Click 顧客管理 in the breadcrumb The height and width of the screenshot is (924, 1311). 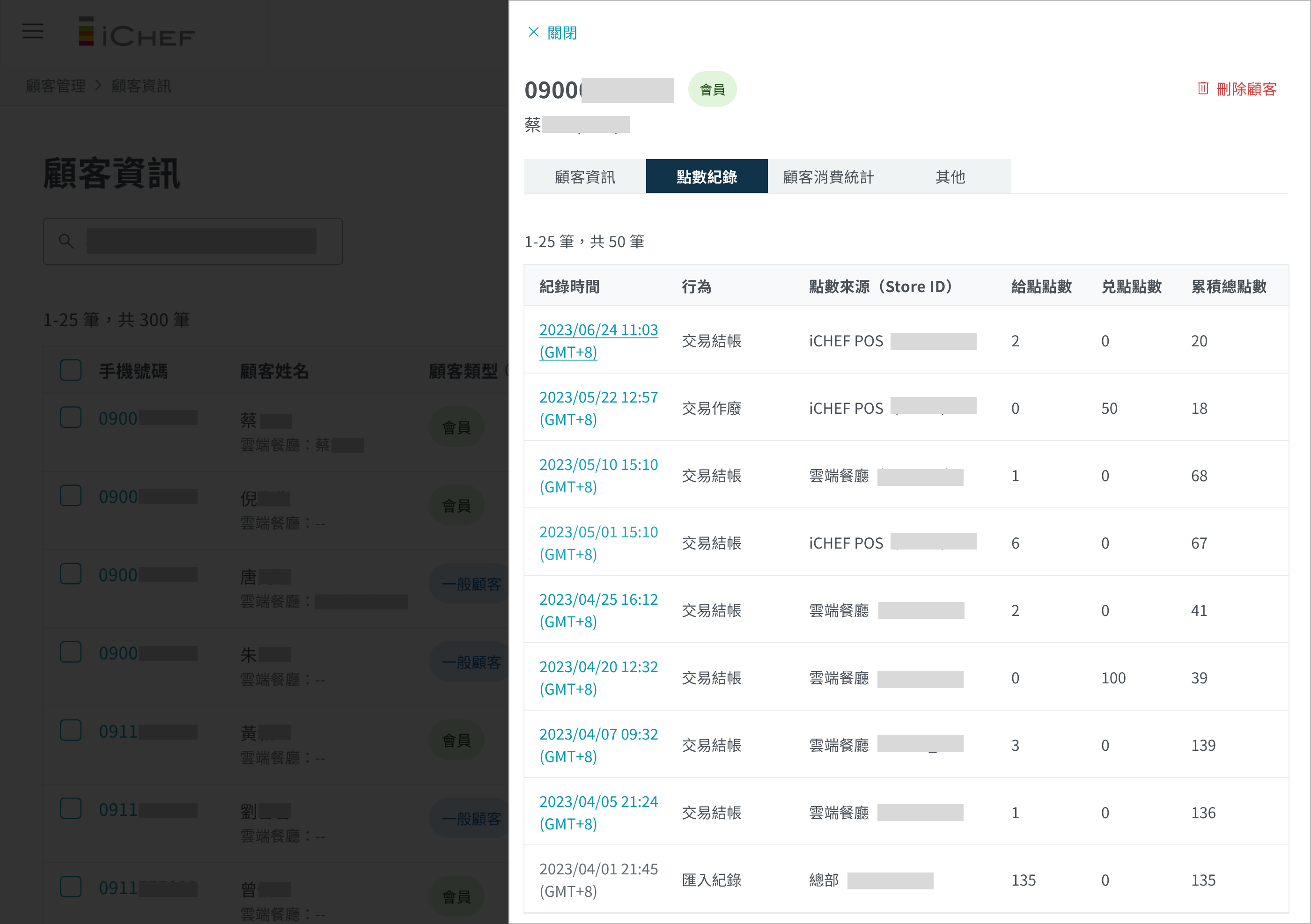(x=55, y=86)
